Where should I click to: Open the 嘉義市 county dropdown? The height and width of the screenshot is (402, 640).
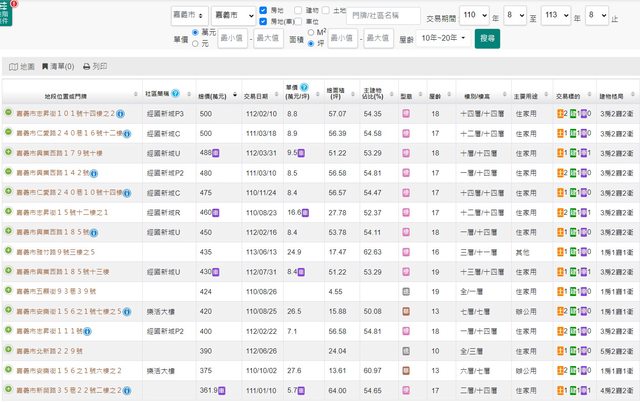pyautogui.click(x=190, y=15)
